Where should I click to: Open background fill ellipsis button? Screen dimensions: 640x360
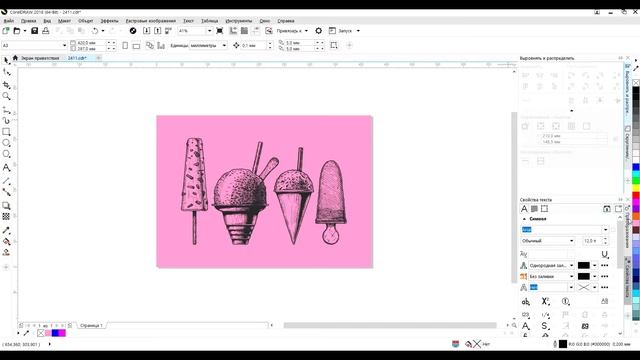[x=605, y=276]
